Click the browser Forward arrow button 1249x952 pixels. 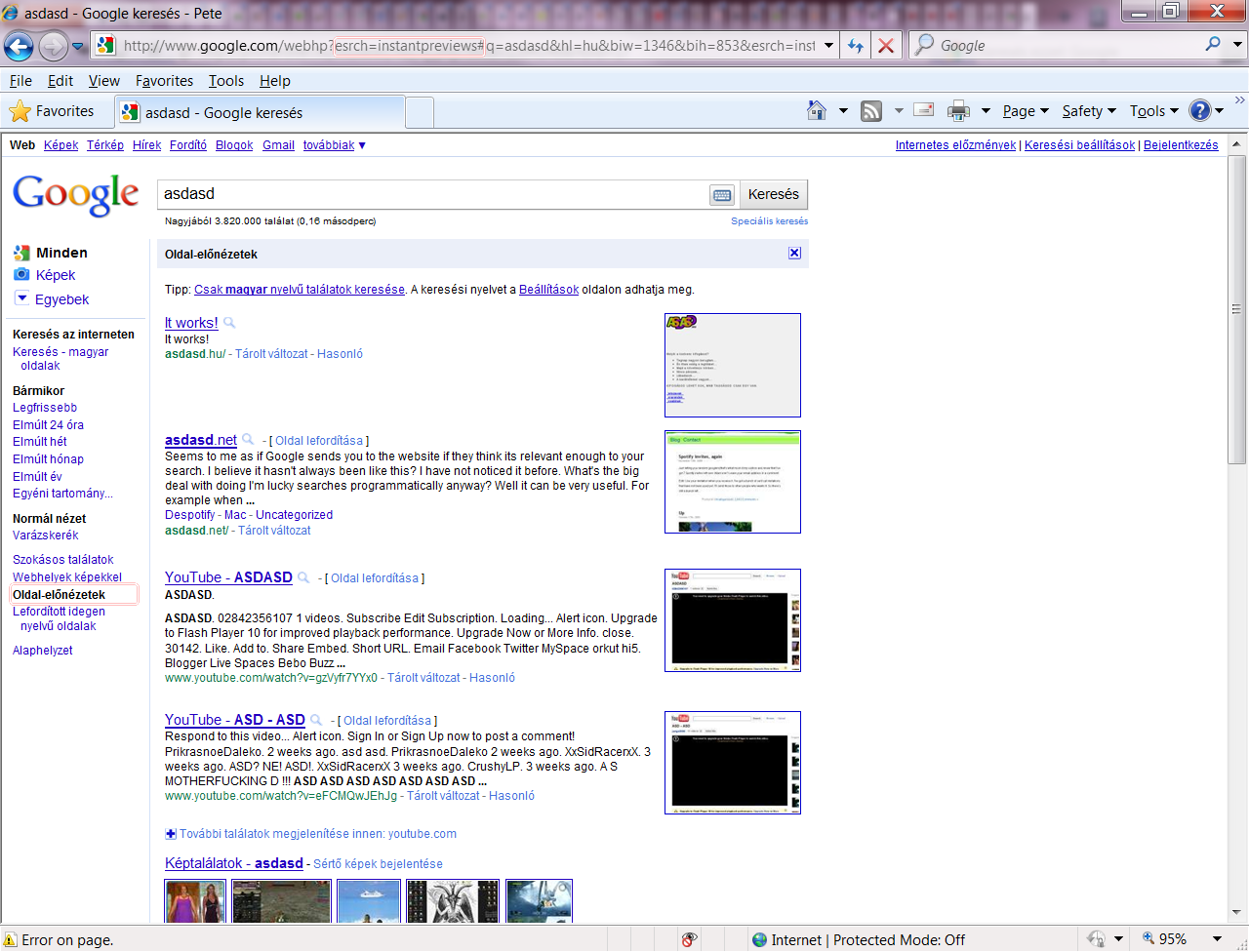(x=54, y=46)
